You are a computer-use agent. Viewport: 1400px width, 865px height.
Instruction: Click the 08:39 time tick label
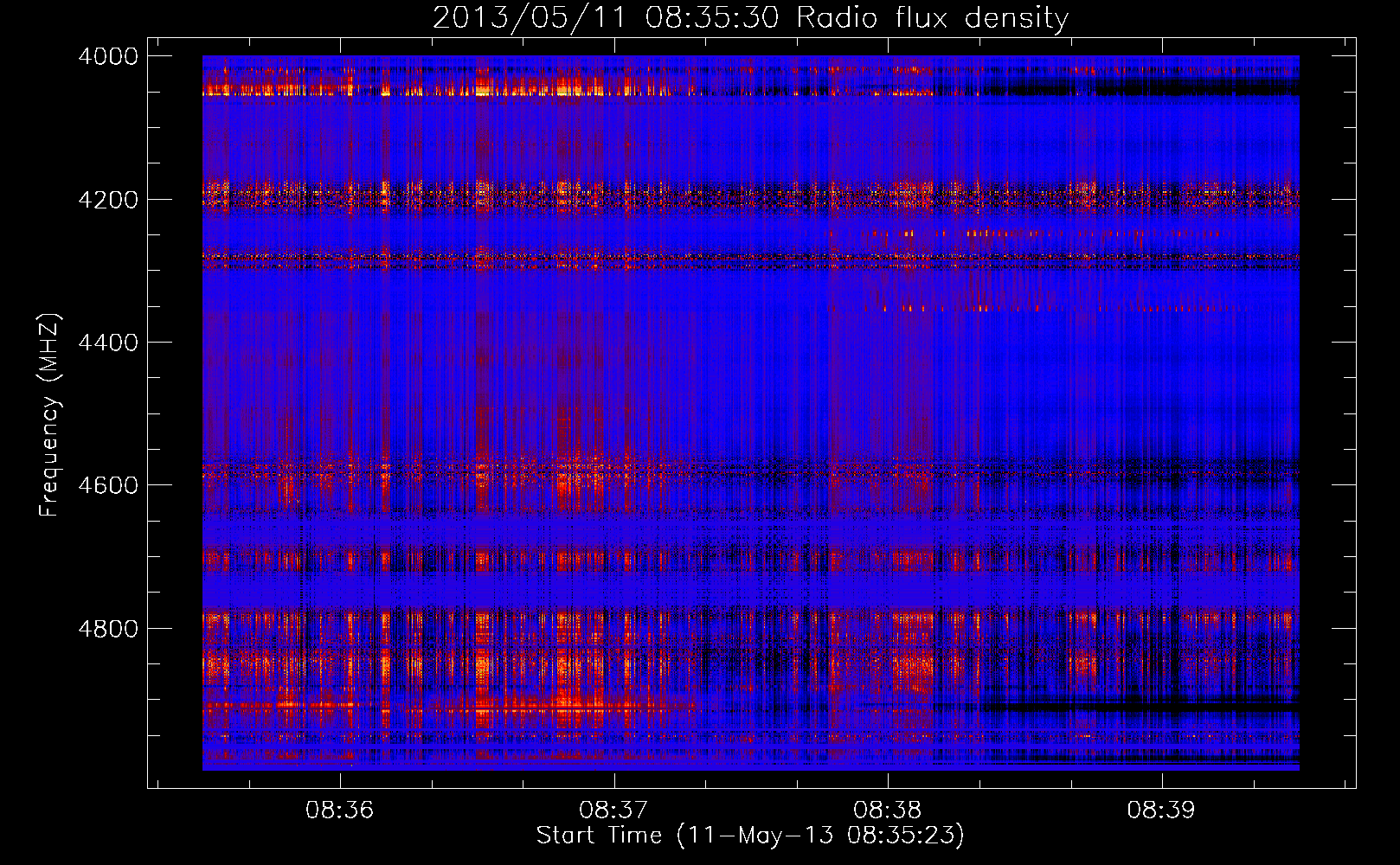coord(1161,811)
